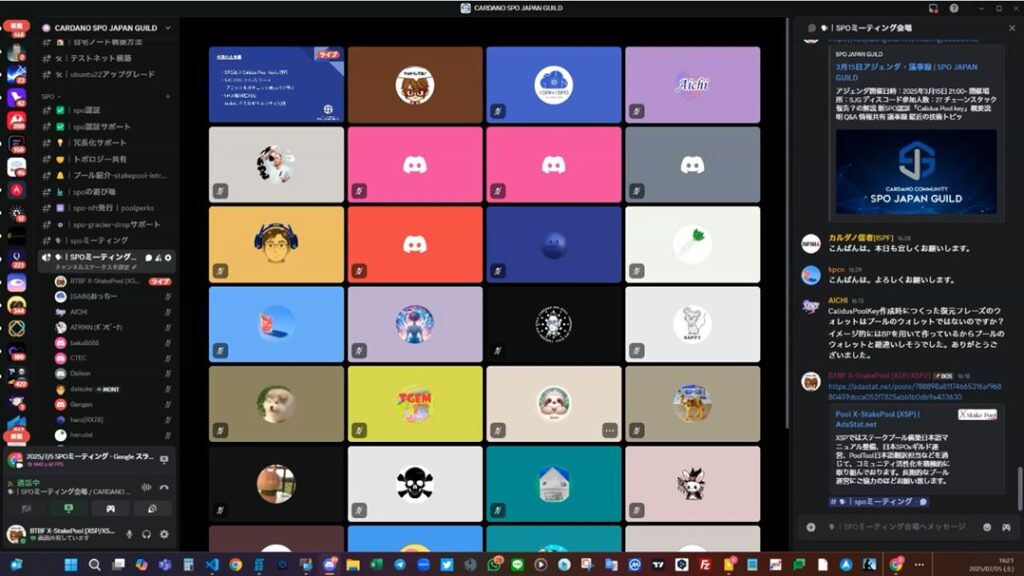Click the plus icon beside the SPO category
The width and height of the screenshot is (1024, 576).
coord(168,97)
